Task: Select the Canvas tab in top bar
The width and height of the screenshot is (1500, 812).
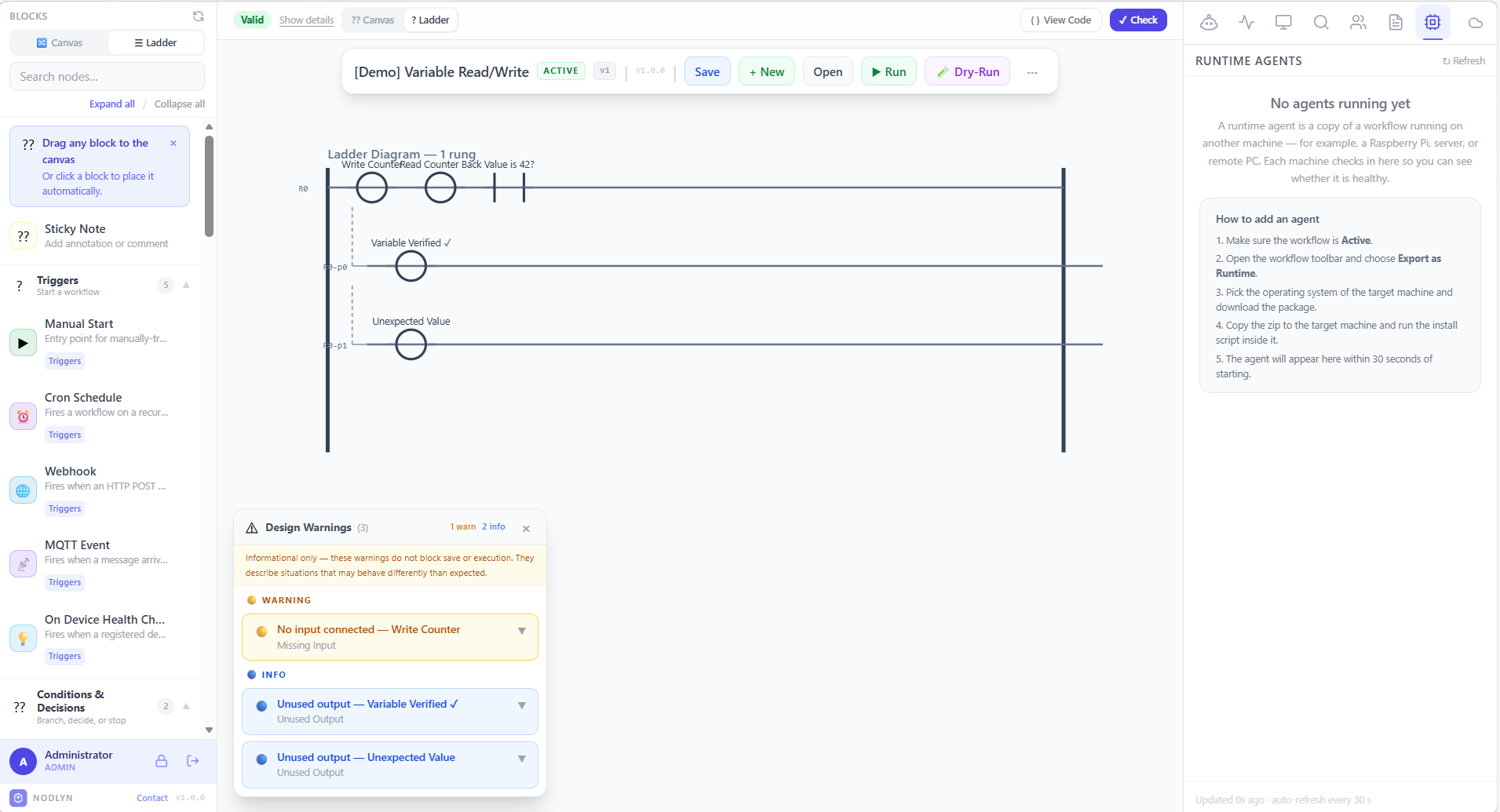Action: click(373, 20)
